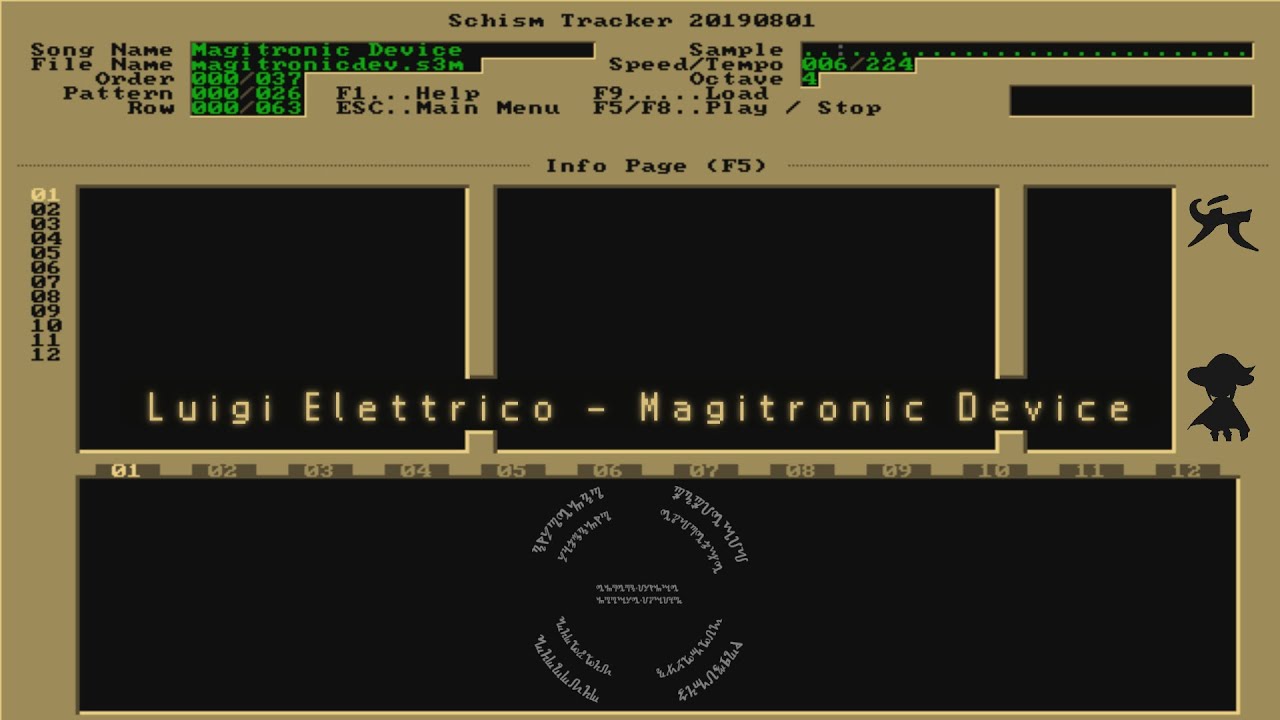Select channel 12 in the vertical channel list
1280x720 pixels.
pos(46,354)
